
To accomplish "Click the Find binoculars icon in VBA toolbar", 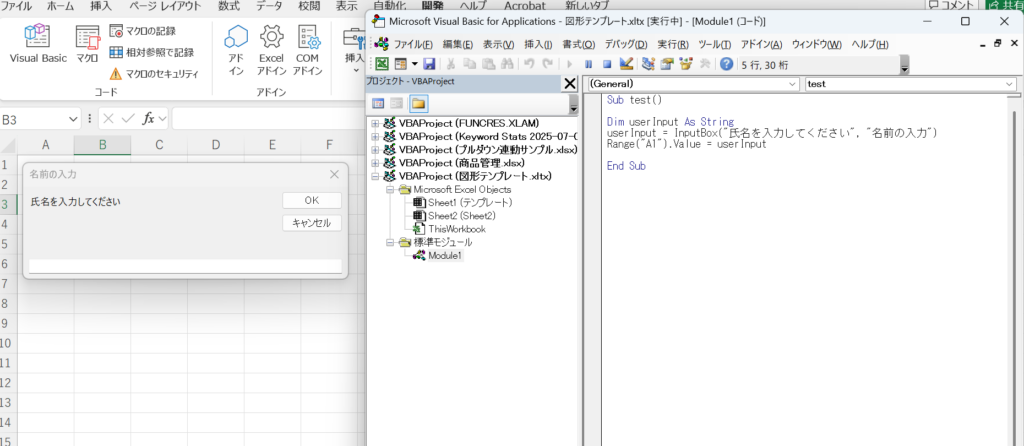I will point(507,64).
